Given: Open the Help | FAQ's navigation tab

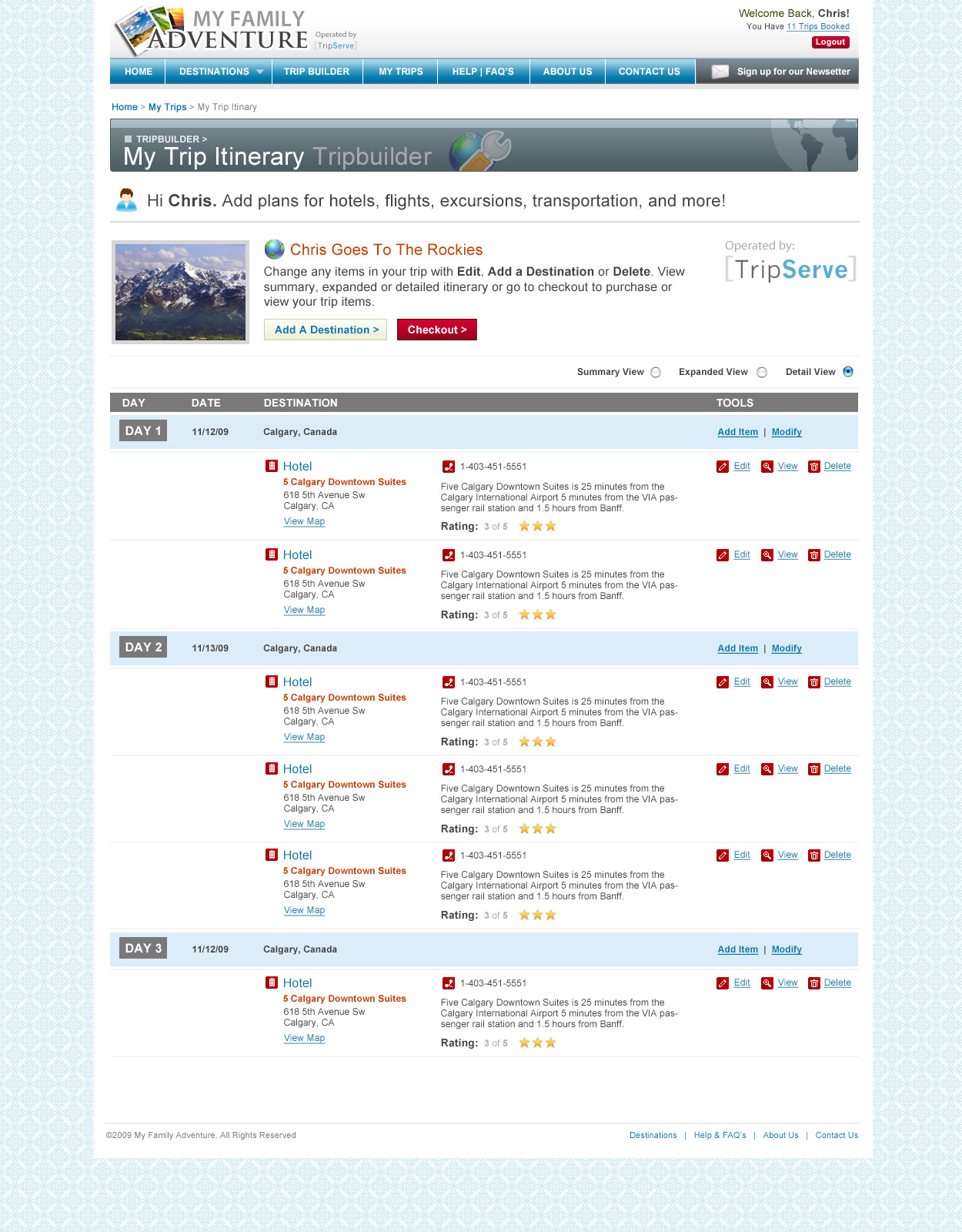Looking at the screenshot, I should 483,72.
